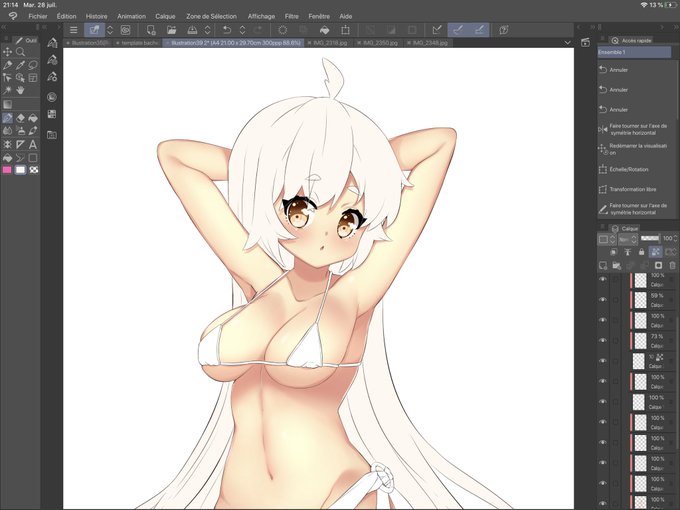Select the Ensemble 1 quick access set

click(x=634, y=52)
